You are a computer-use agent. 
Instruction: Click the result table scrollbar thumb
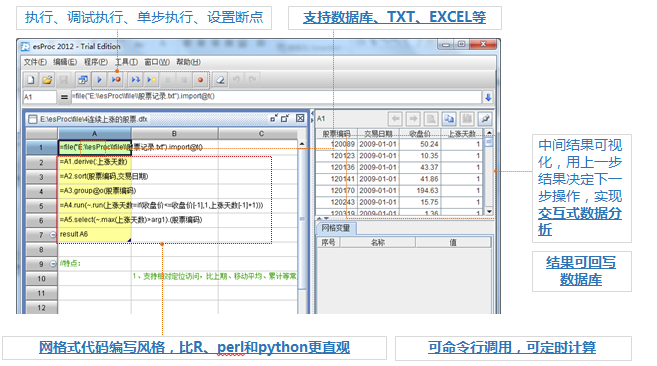click(x=489, y=142)
